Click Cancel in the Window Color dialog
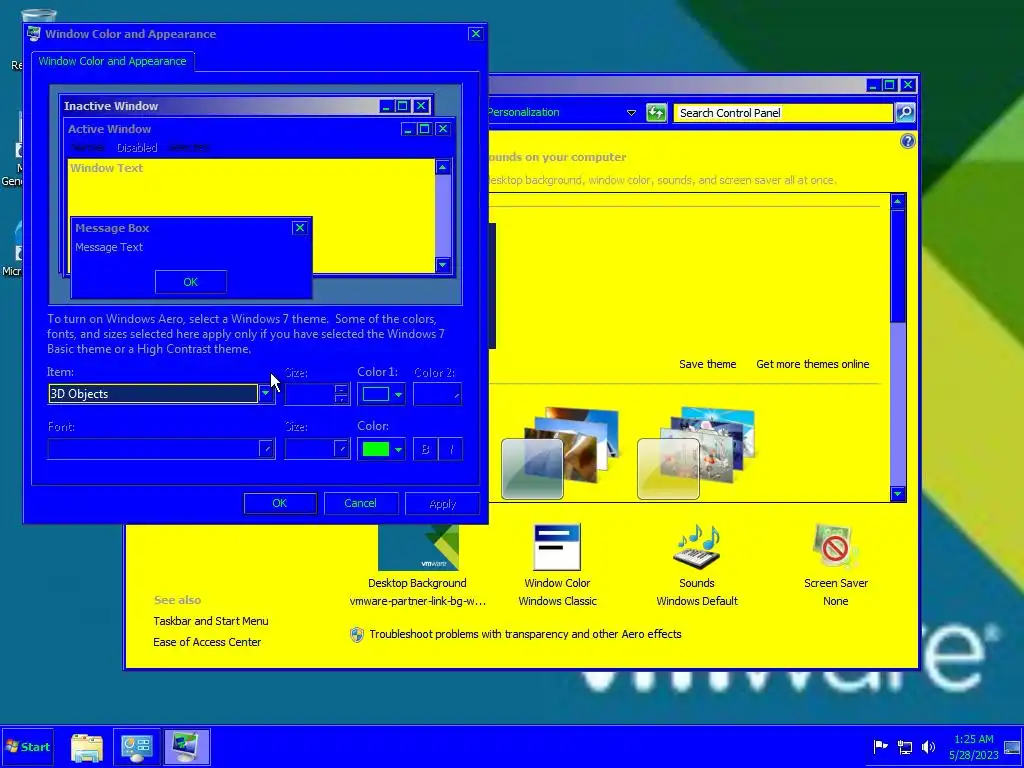 (x=360, y=503)
